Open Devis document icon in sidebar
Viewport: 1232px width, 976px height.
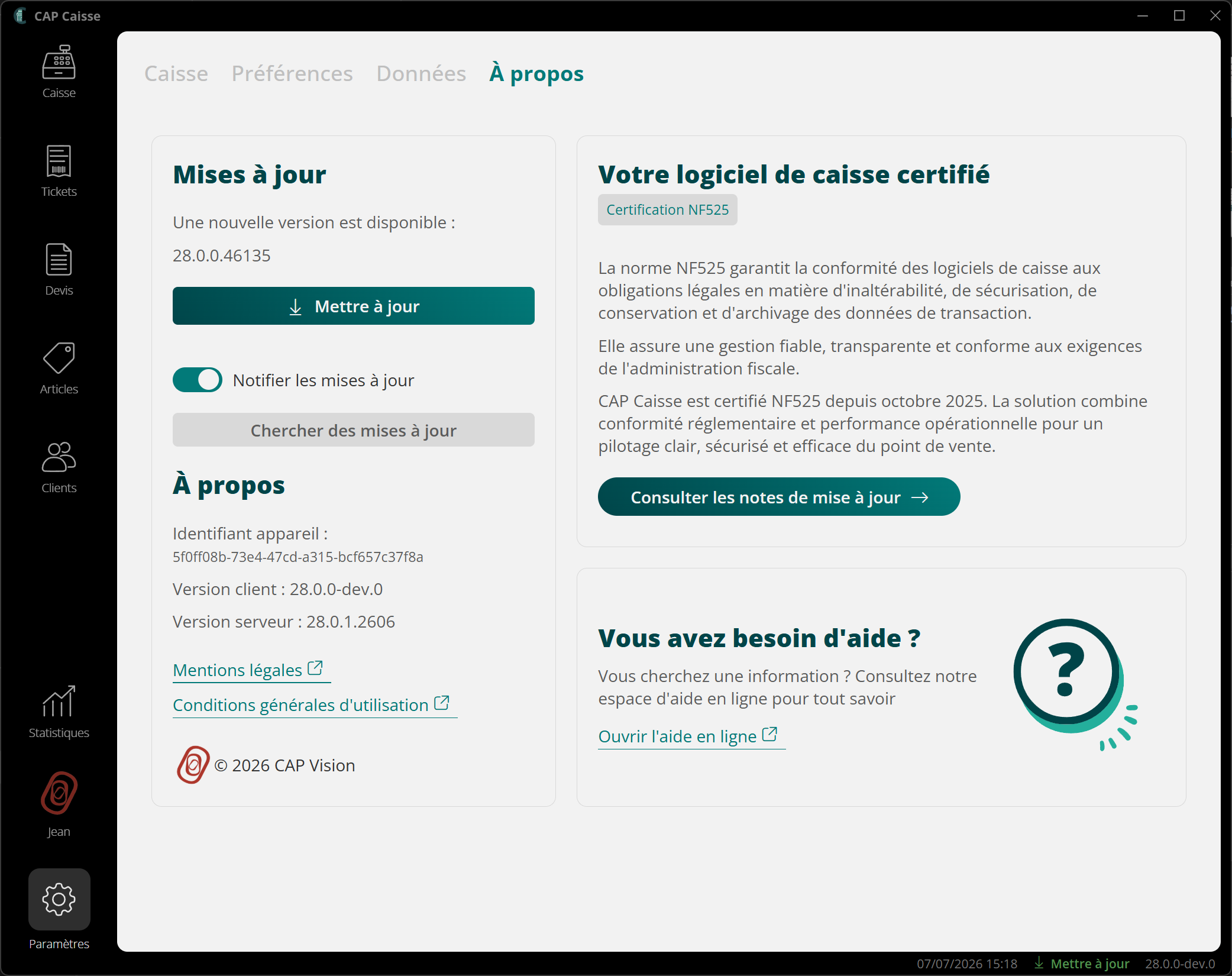[x=59, y=260]
